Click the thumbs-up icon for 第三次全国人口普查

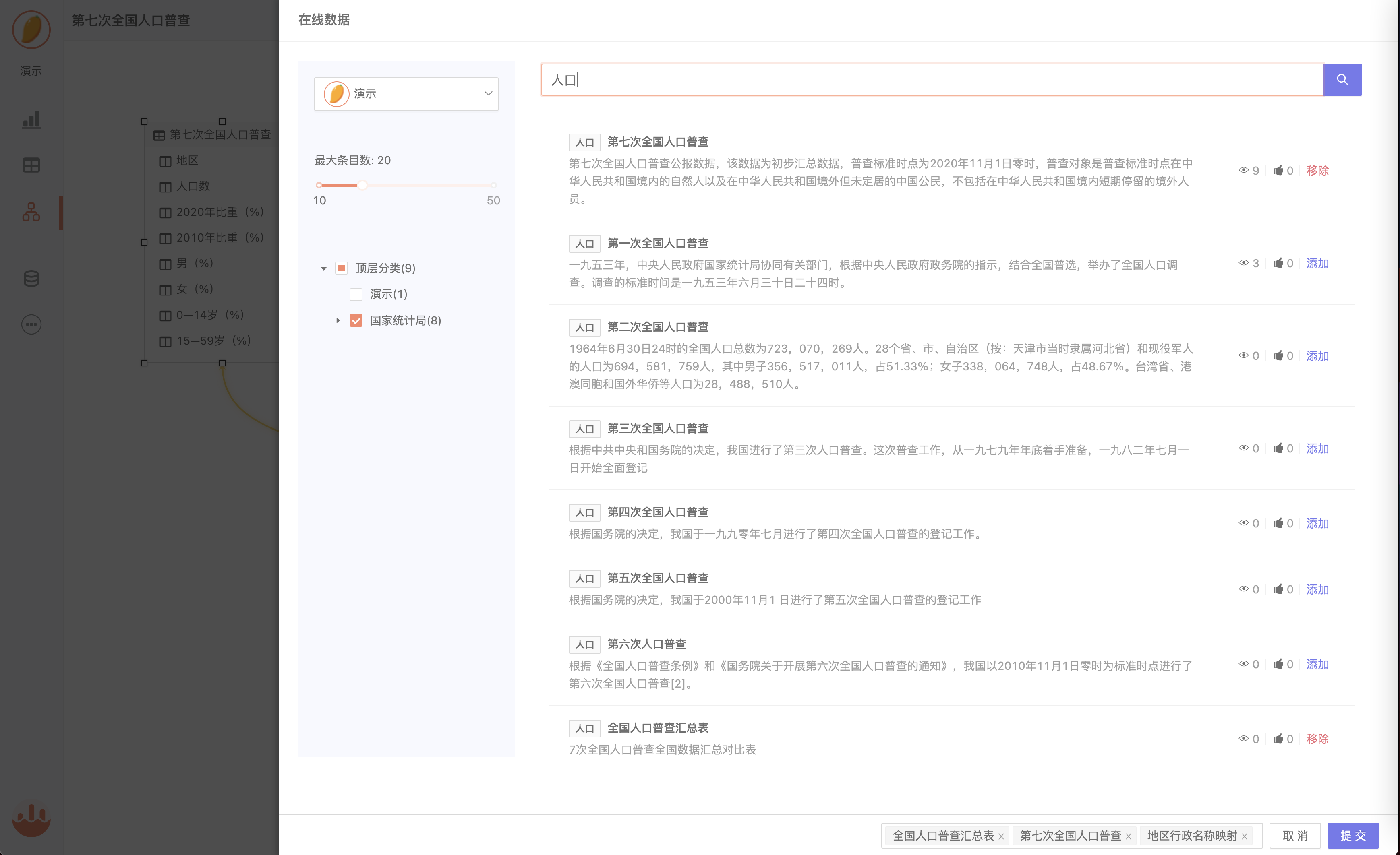click(x=1278, y=448)
